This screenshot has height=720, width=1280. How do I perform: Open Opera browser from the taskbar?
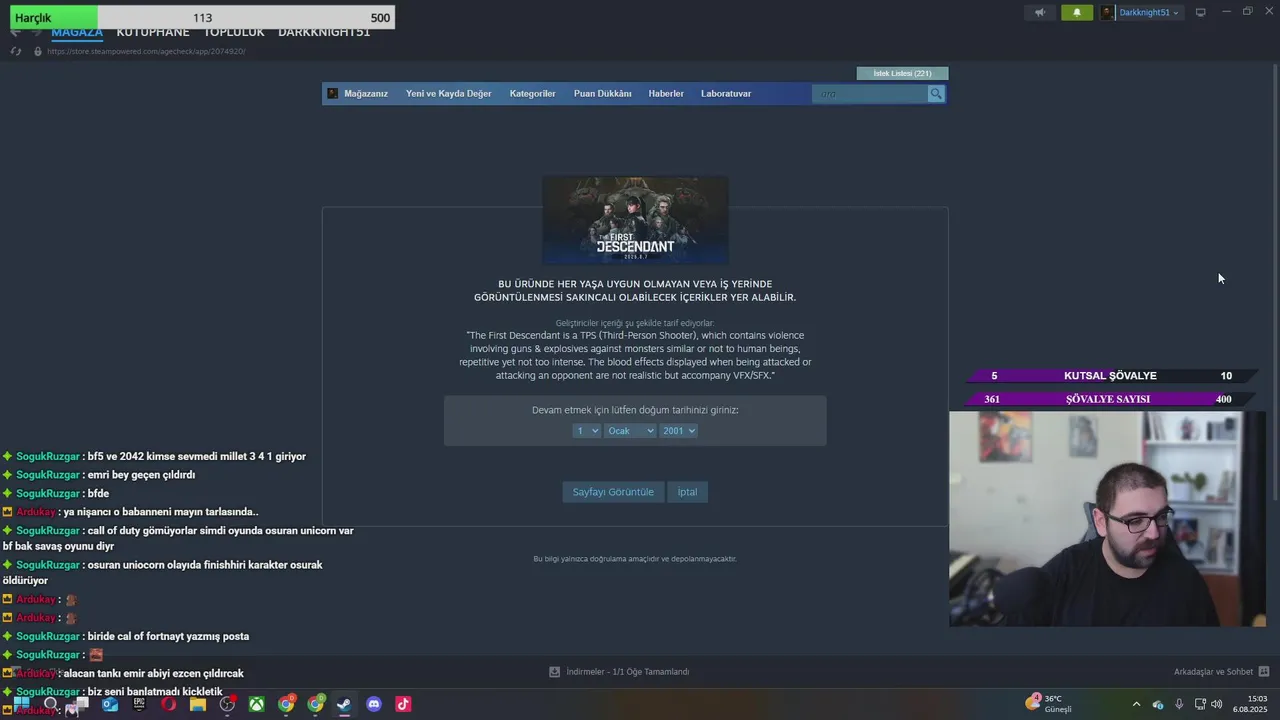pyautogui.click(x=169, y=704)
